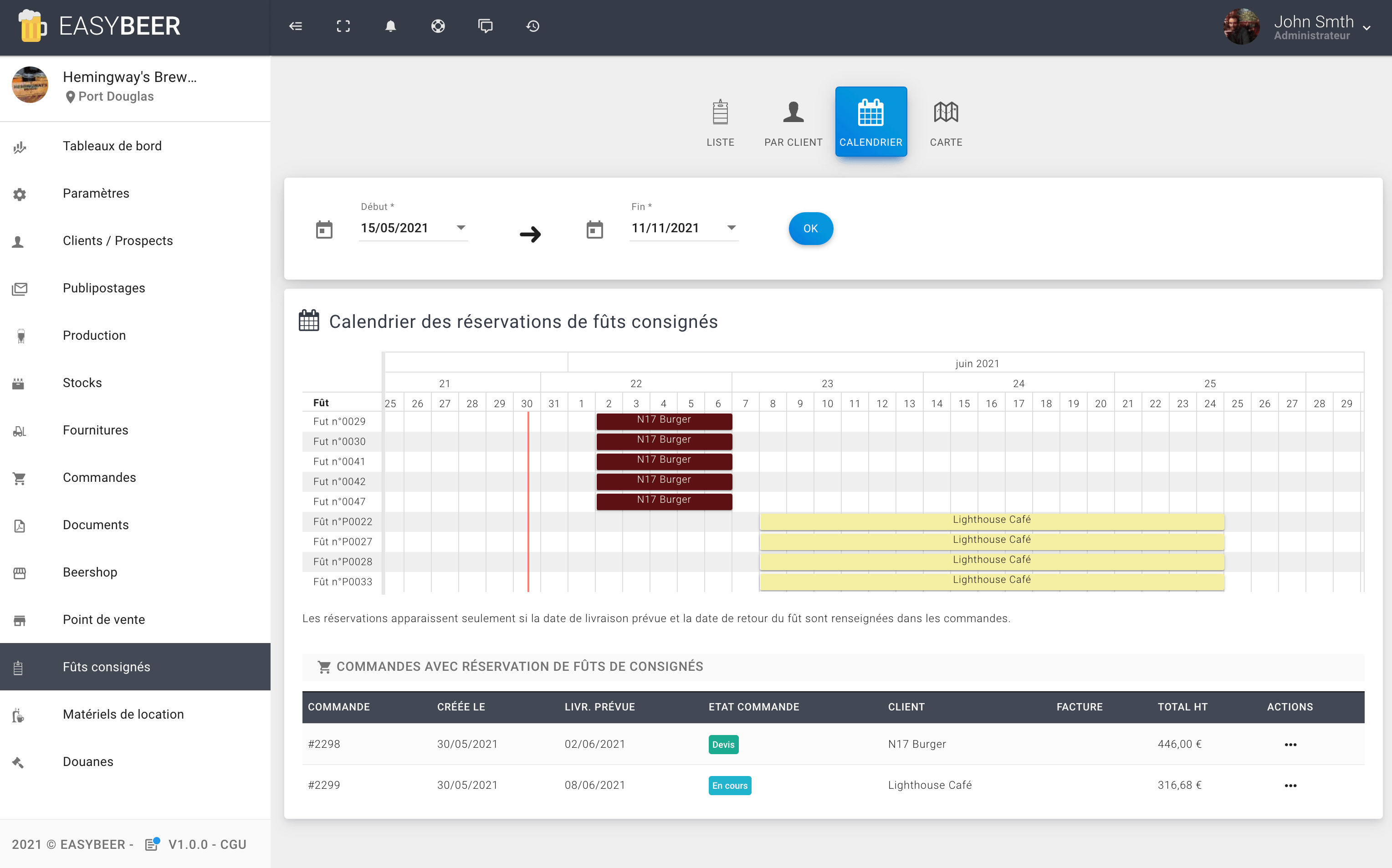Open the help lifebuoy icon

[x=438, y=26]
